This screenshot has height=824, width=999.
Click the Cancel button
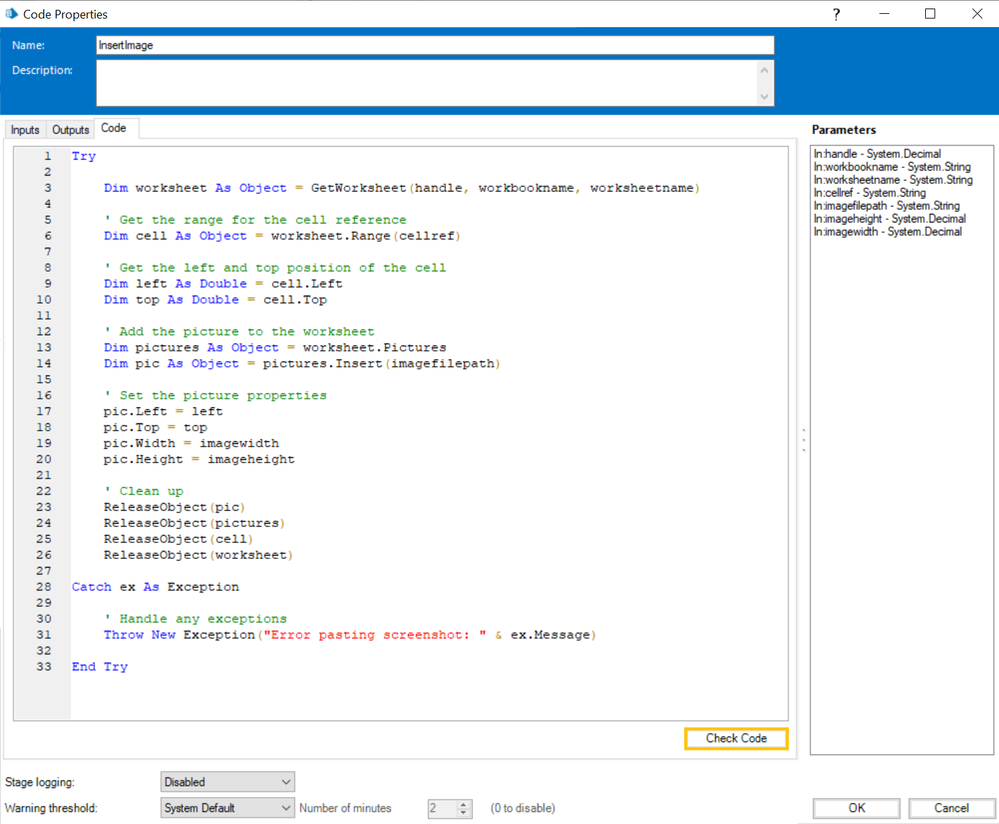pos(951,808)
